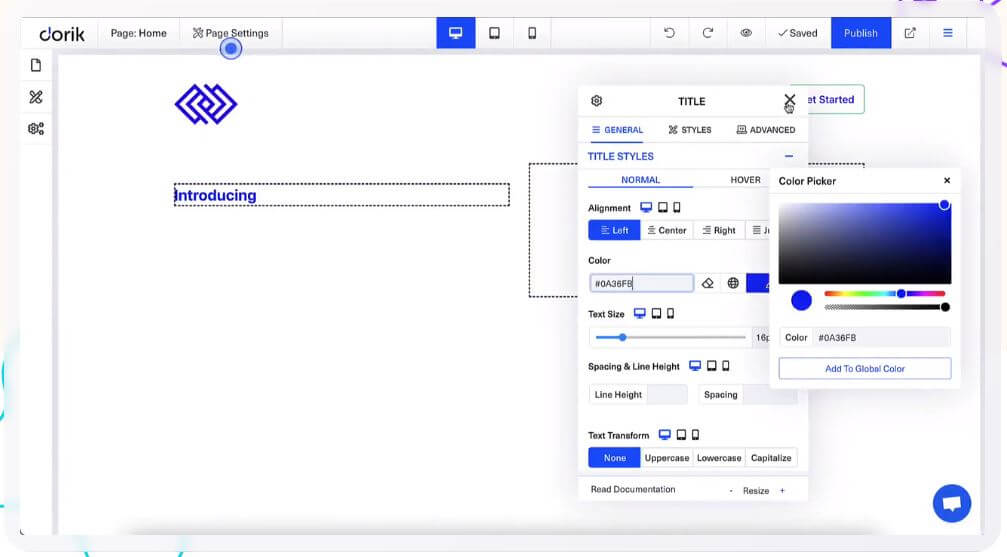Click the undo arrow icon
Viewport: 1007px width, 557px height.
coord(669,33)
